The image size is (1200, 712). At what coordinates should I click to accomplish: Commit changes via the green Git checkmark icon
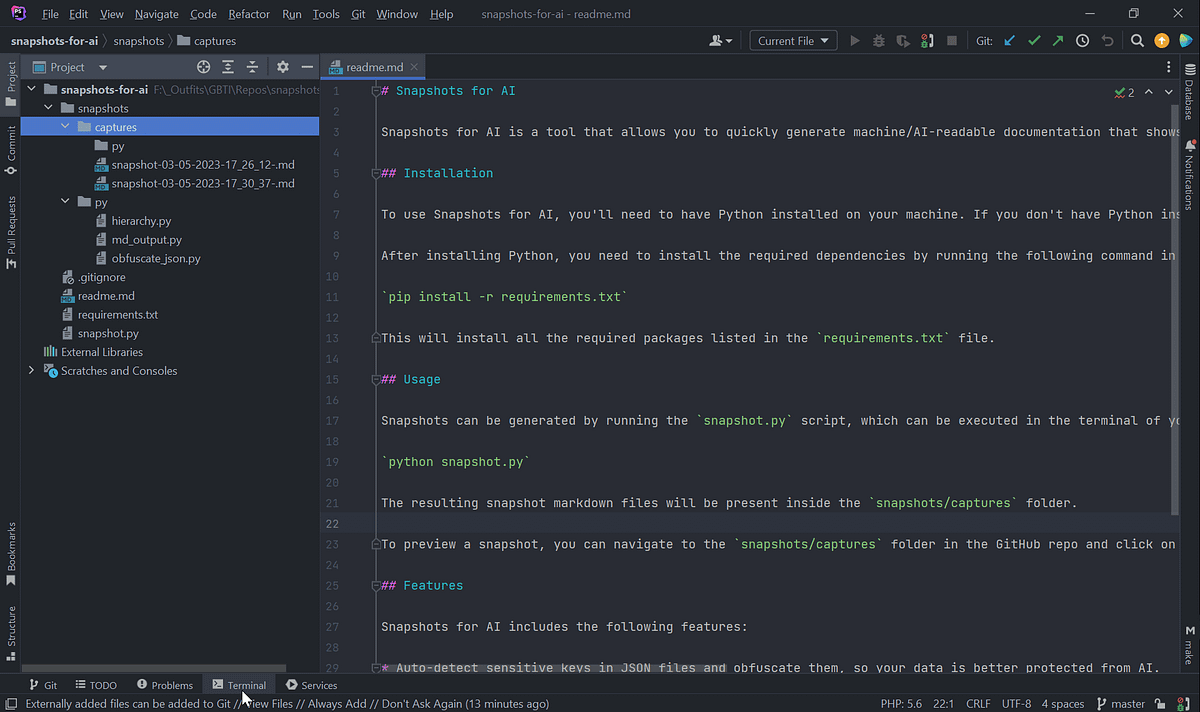(x=1034, y=40)
